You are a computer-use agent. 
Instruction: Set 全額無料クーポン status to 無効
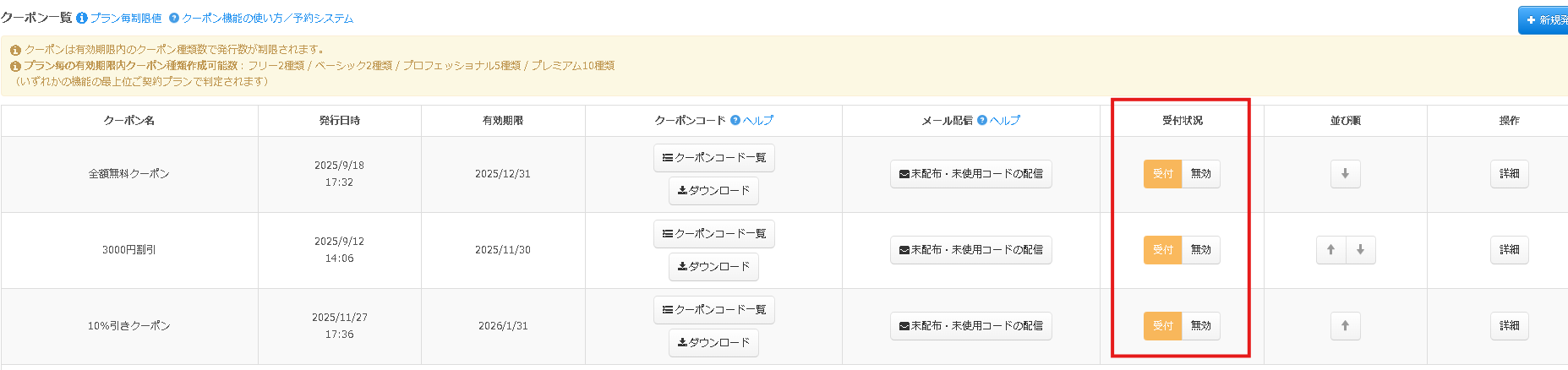click(x=1200, y=174)
